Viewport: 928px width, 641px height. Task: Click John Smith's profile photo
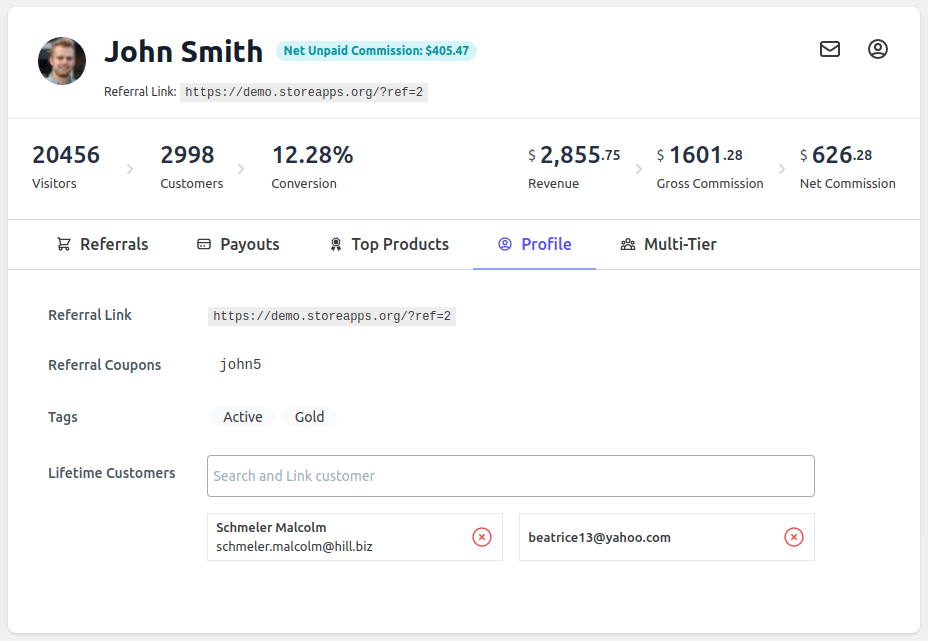pyautogui.click(x=62, y=61)
